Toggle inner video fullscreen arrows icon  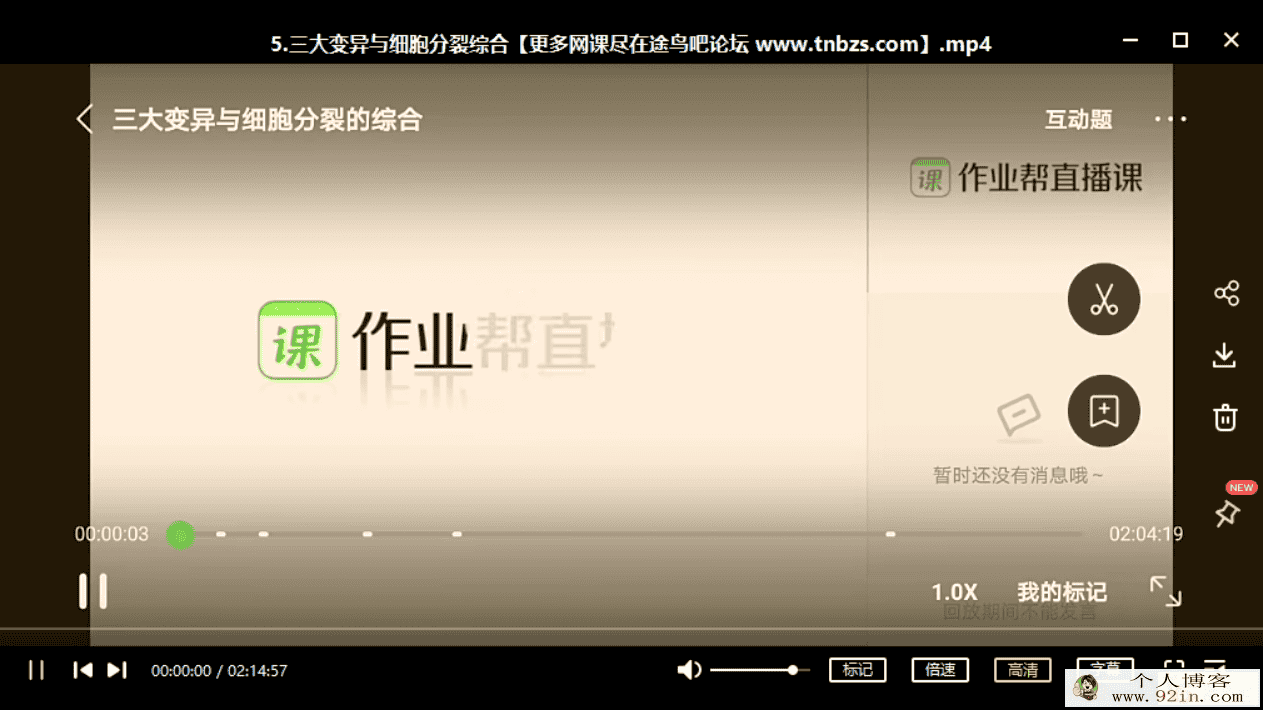click(1165, 591)
